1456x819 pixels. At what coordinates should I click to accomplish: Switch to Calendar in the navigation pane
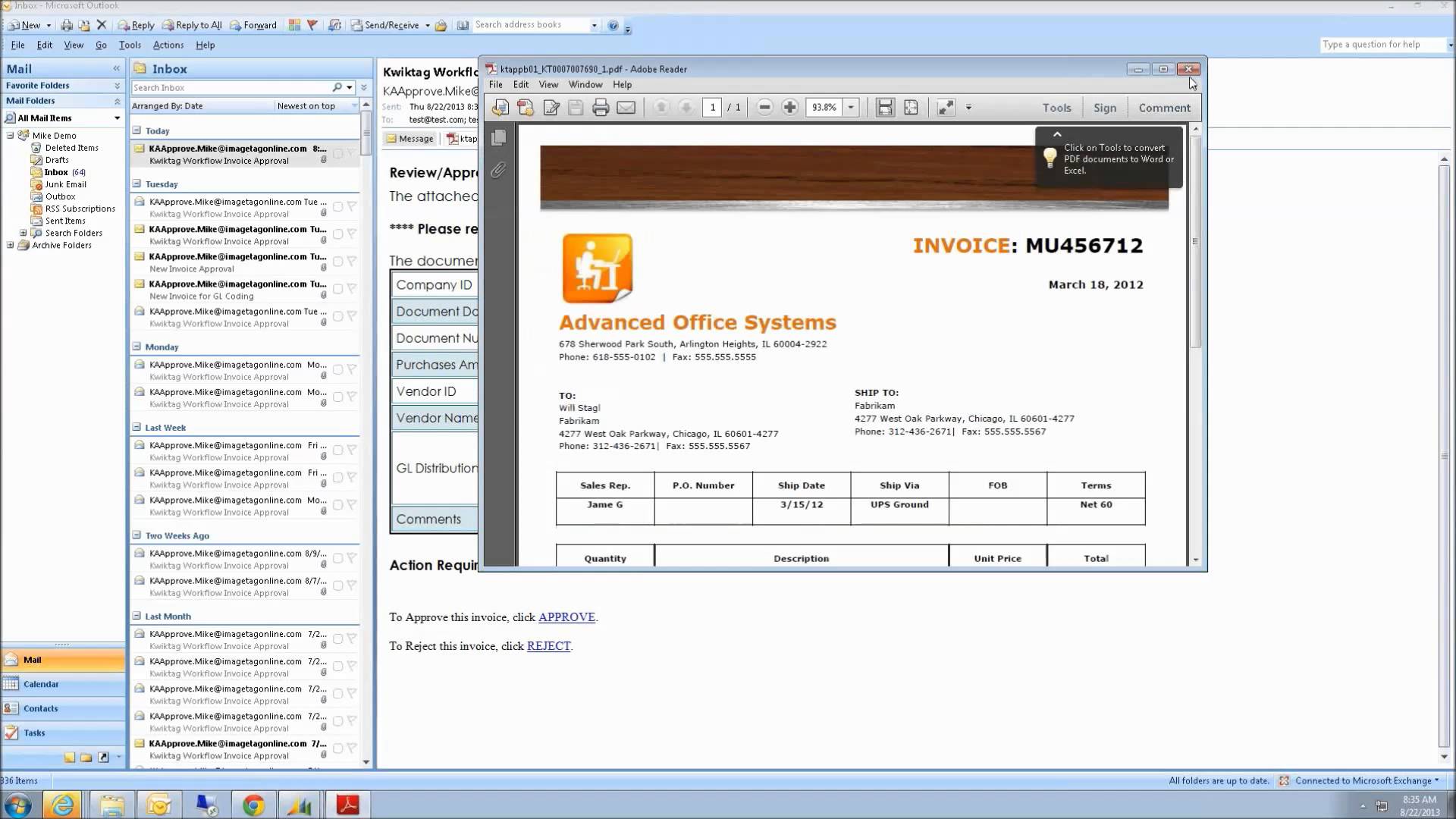pyautogui.click(x=63, y=684)
